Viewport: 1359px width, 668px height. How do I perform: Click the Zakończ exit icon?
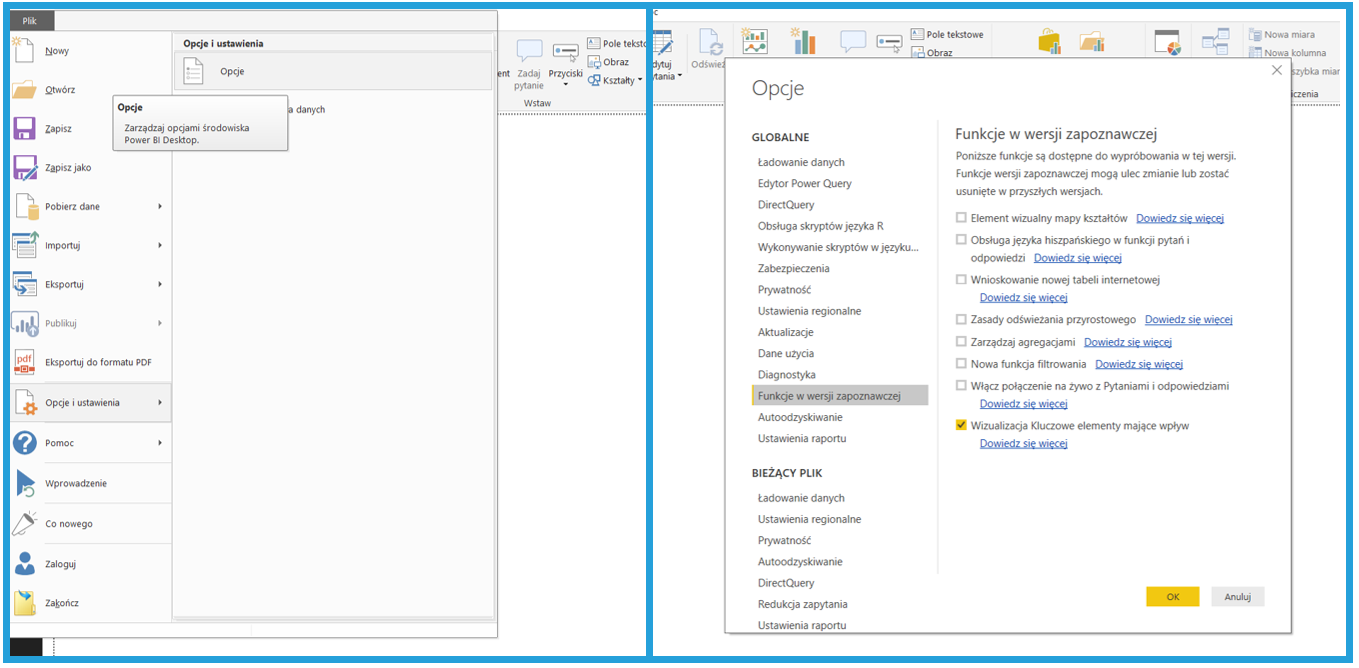26,603
